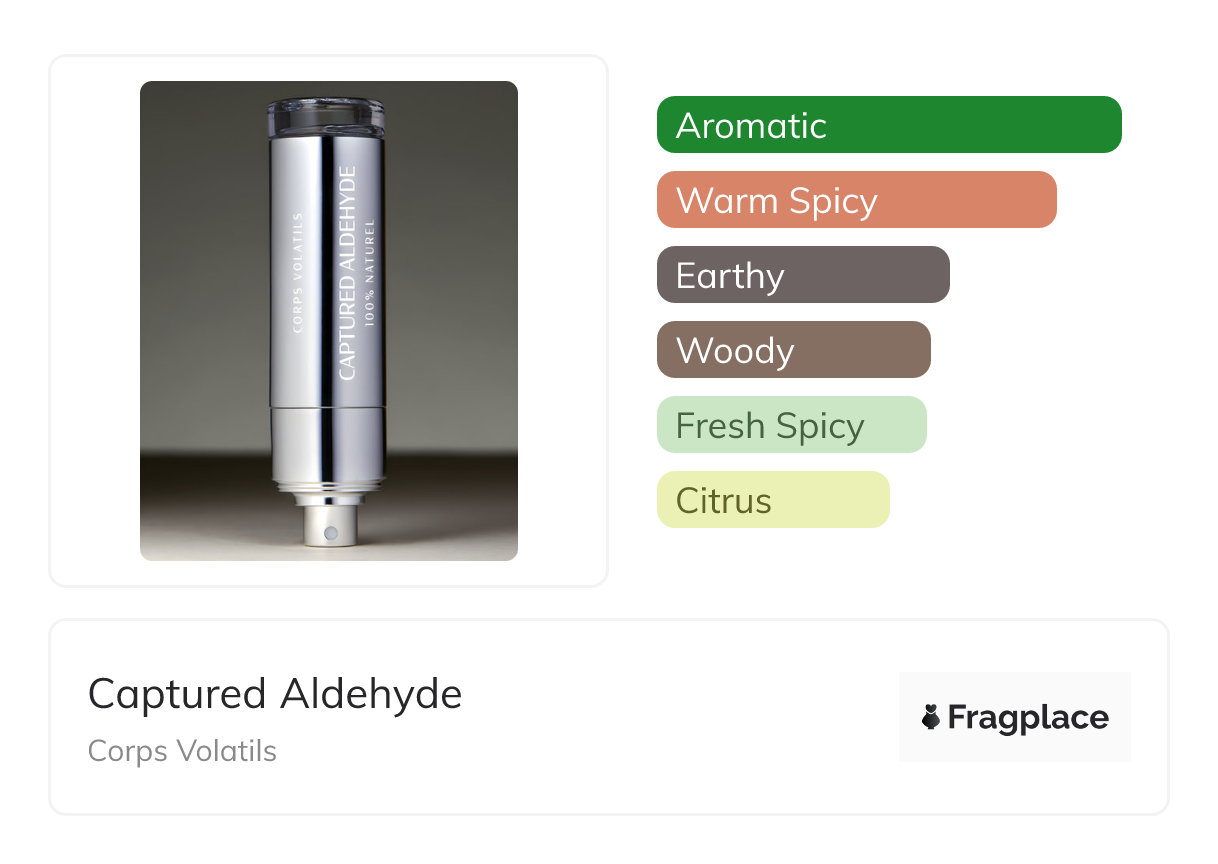Click the Fragplace flower logo icon
This screenshot has height=864, width=1218.
(x=931, y=717)
